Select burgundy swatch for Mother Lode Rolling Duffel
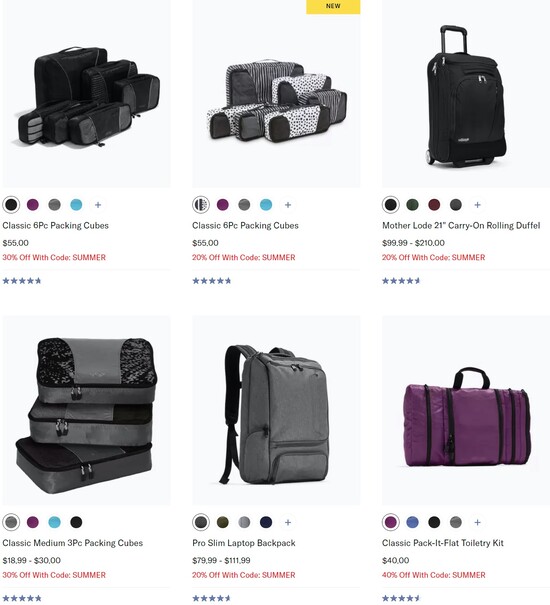This screenshot has width=550, height=605. pyautogui.click(x=434, y=205)
